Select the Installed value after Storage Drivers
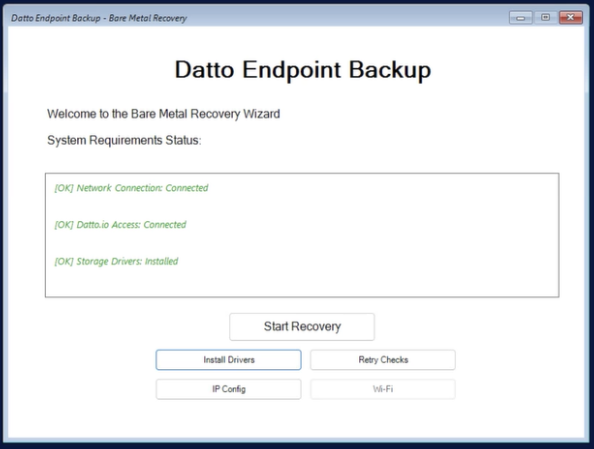This screenshot has width=594, height=449. tap(161, 261)
